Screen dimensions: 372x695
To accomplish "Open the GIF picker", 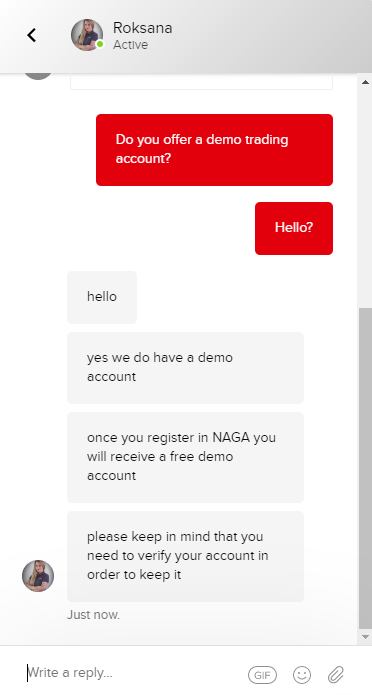I will point(262,675).
